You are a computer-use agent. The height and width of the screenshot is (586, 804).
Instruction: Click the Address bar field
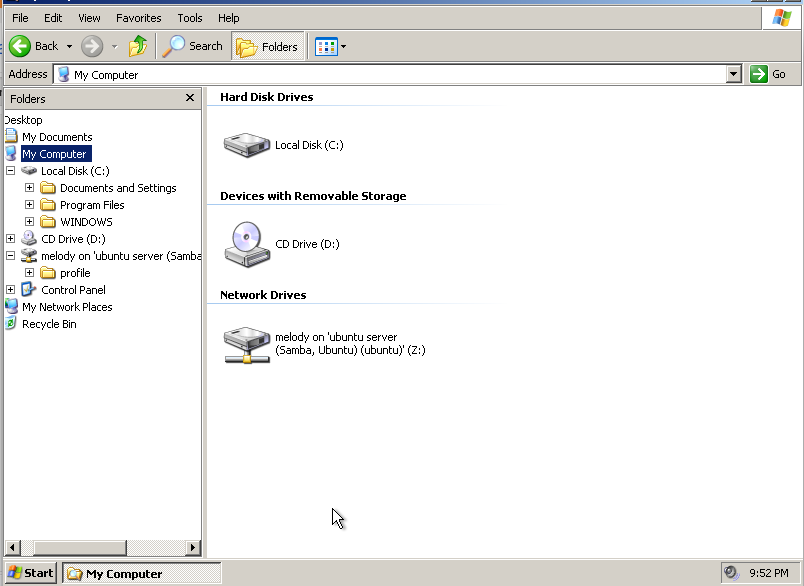click(390, 75)
